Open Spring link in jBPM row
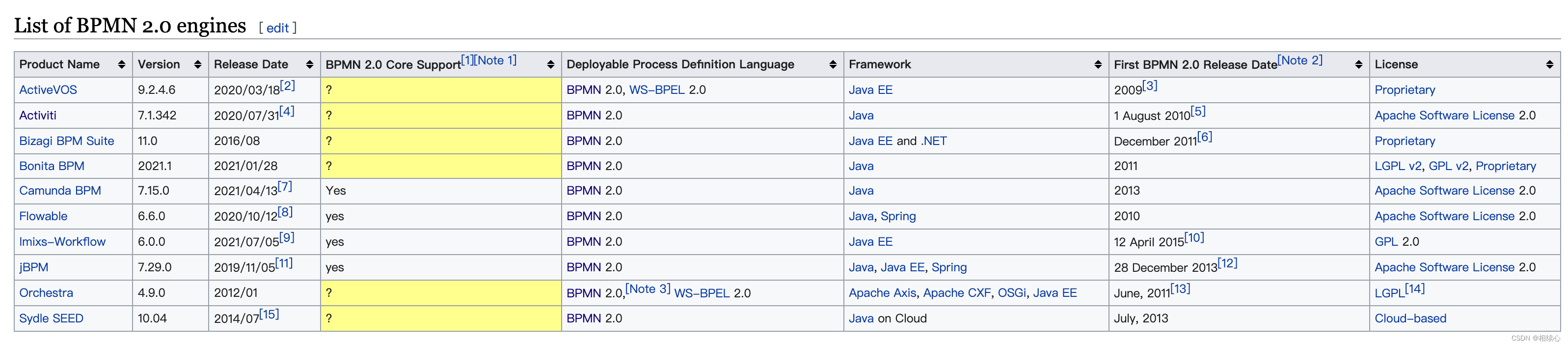Screen dimensions: 1568x346 tap(949, 267)
